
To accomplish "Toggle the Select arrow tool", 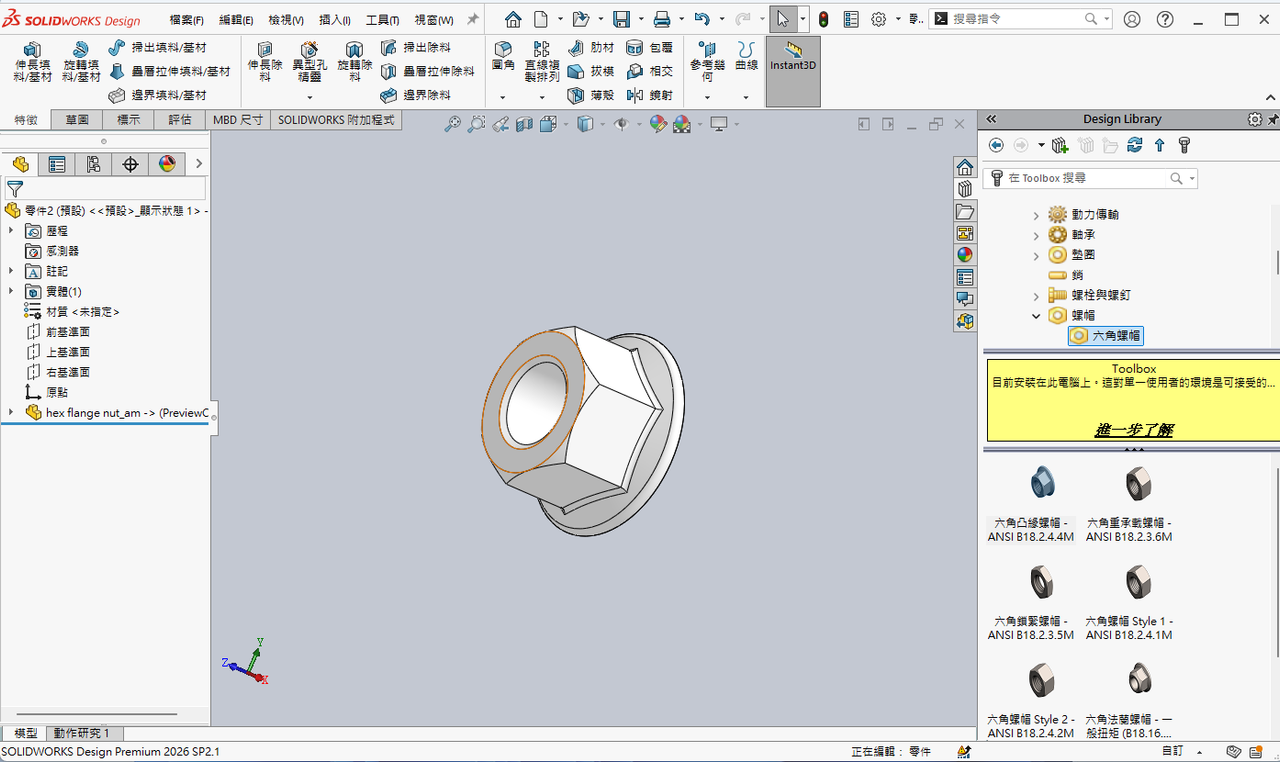I will click(783, 19).
